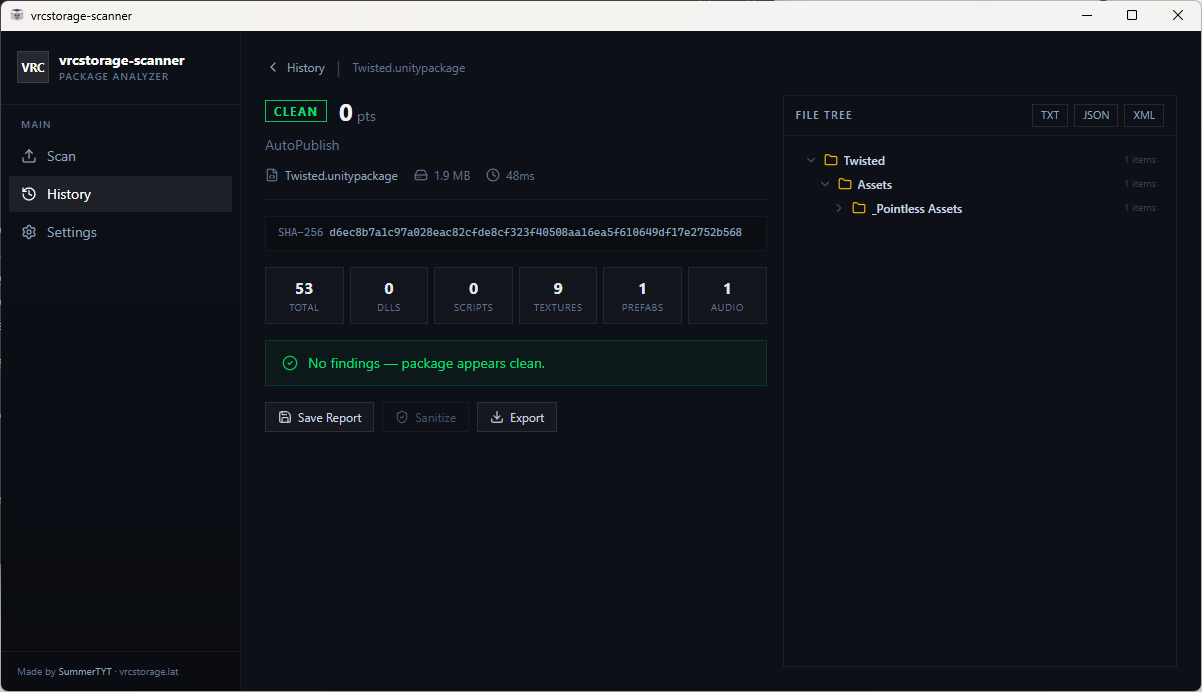Viewport: 1202px width, 692px height.
Task: Click the back arrow next to History
Action: pos(273,68)
